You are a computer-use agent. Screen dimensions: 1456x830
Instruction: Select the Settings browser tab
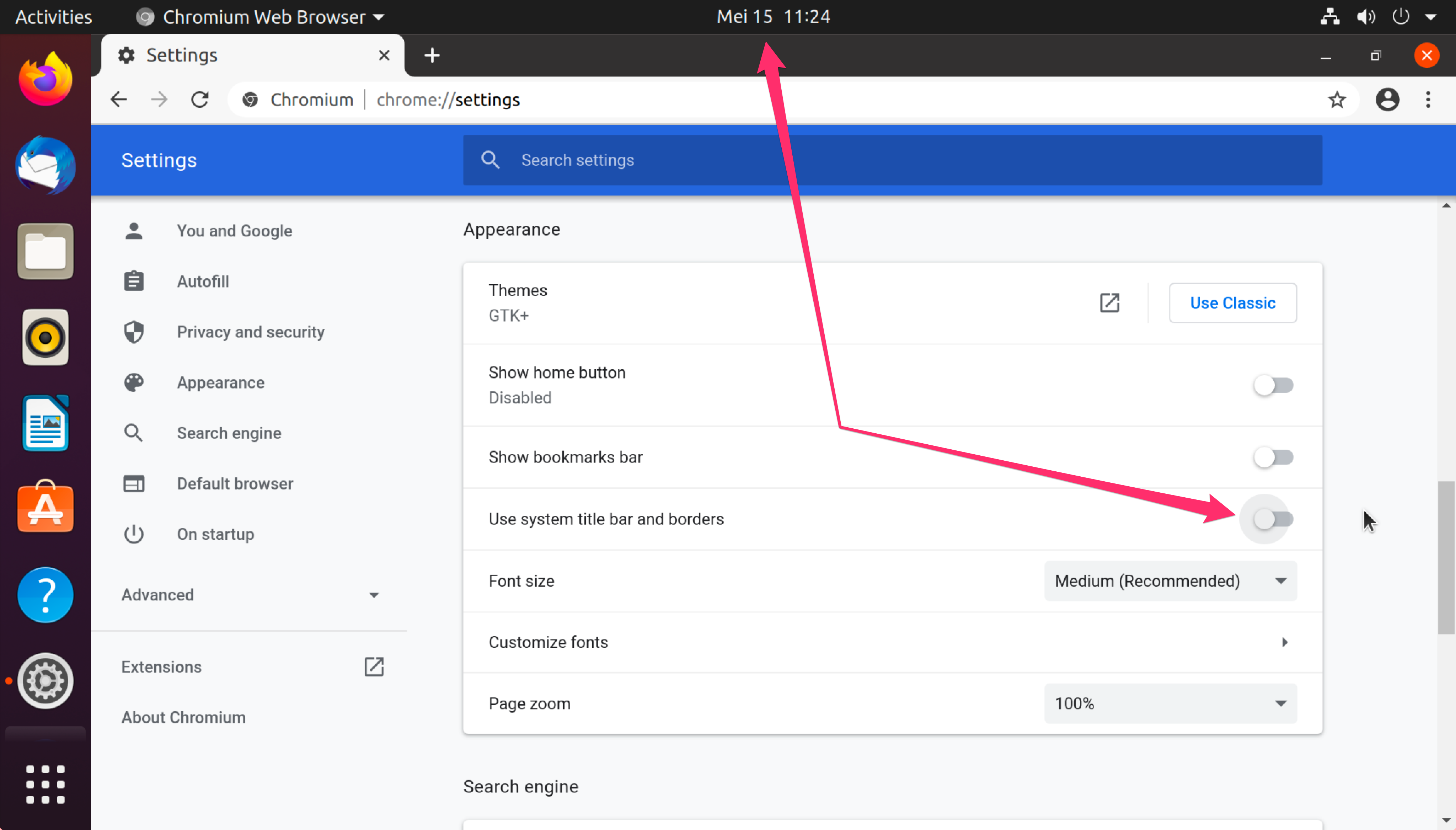(x=252, y=55)
